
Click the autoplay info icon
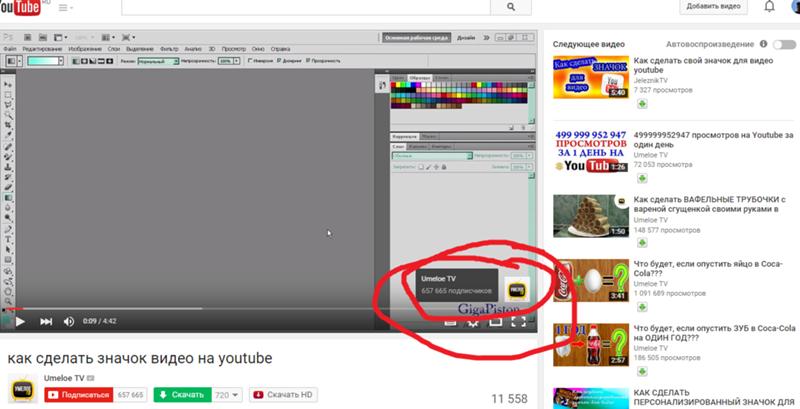(790, 45)
